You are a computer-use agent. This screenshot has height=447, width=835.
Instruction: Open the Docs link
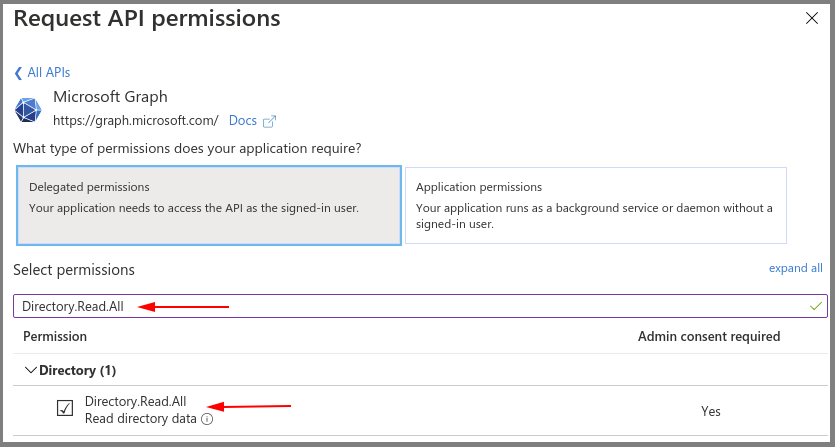point(242,120)
